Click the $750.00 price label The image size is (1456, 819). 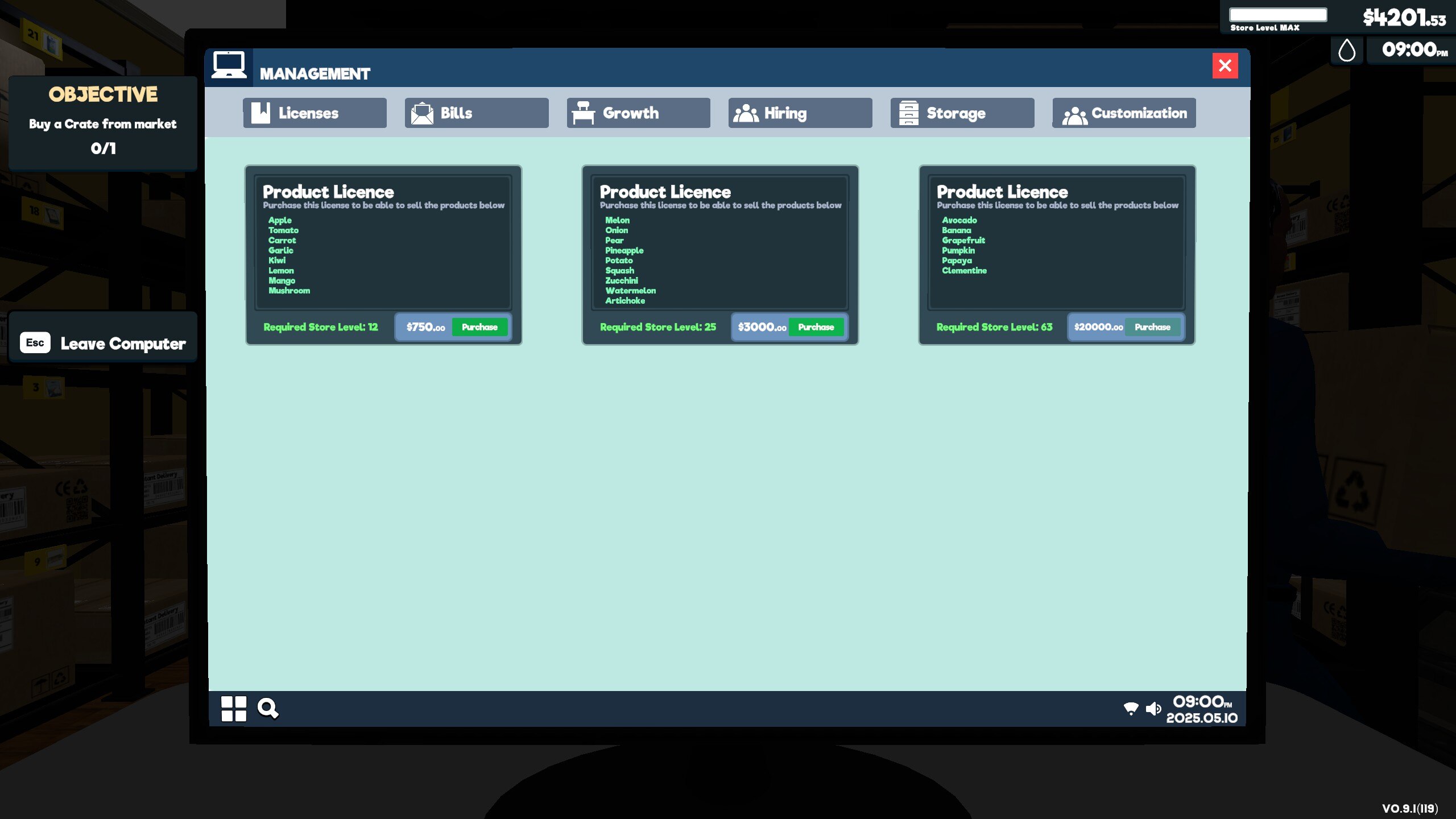[x=425, y=327]
